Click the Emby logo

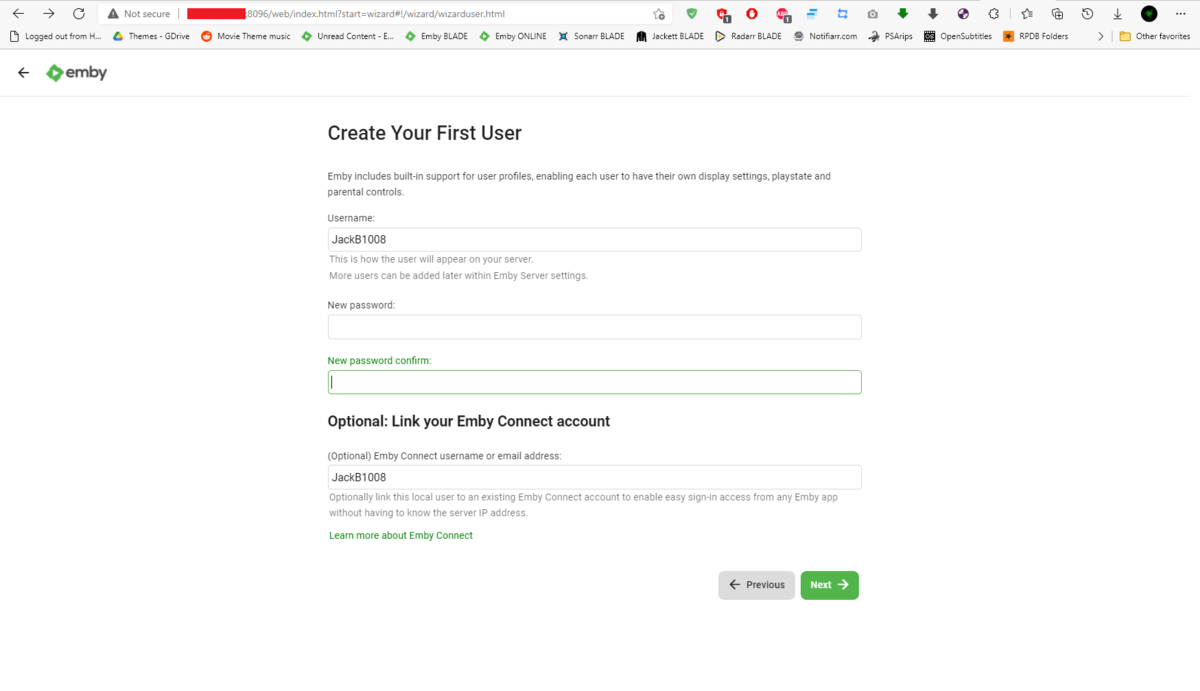point(76,72)
